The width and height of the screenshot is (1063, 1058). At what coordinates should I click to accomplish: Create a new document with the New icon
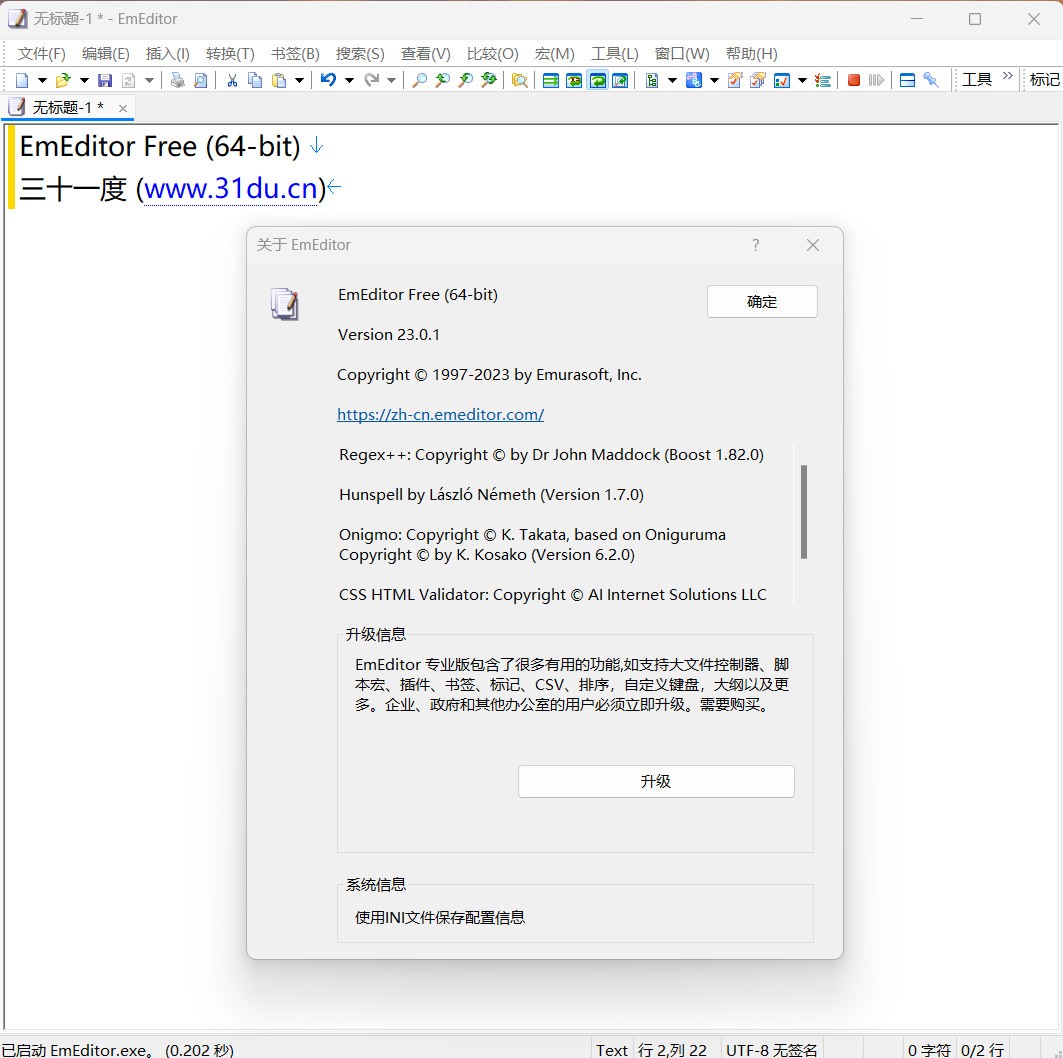click(22, 81)
